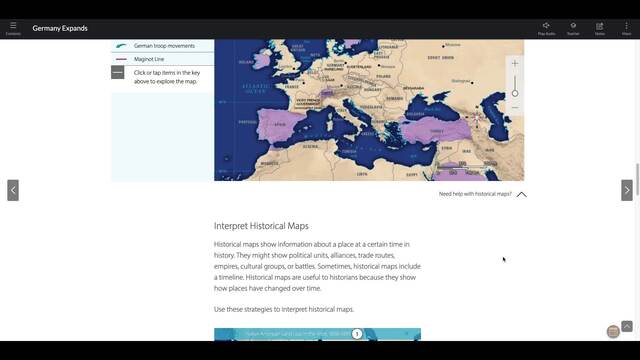Viewport: 640px width, 360px height.
Task: Go to previous page arrow
Action: coord(13,190)
